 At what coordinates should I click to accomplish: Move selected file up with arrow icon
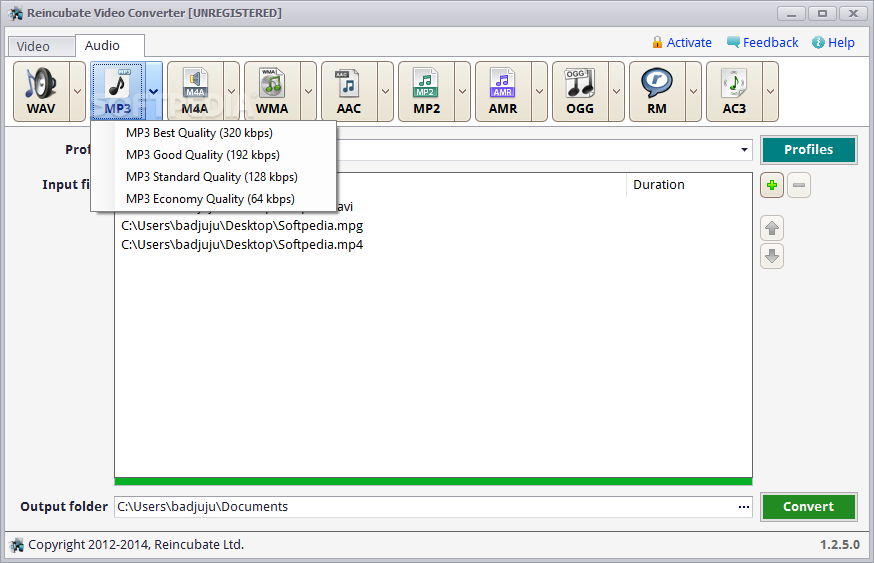tap(772, 227)
